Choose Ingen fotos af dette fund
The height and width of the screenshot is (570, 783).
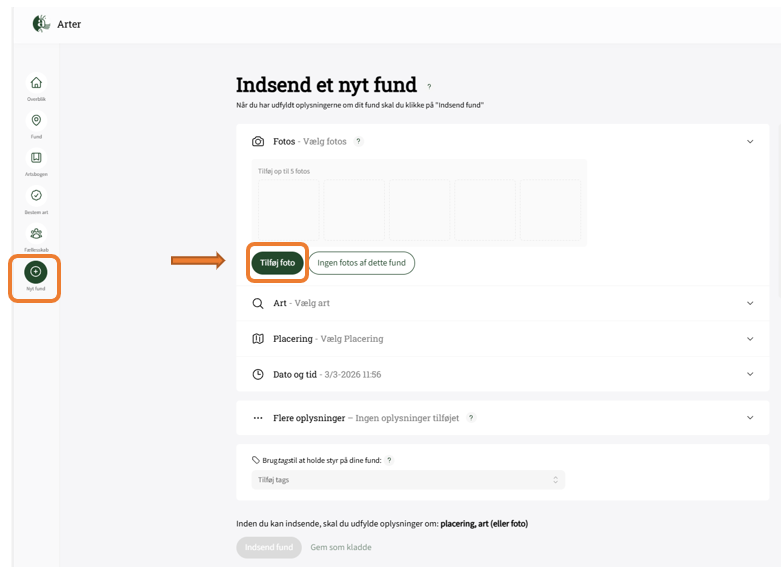pos(361,263)
